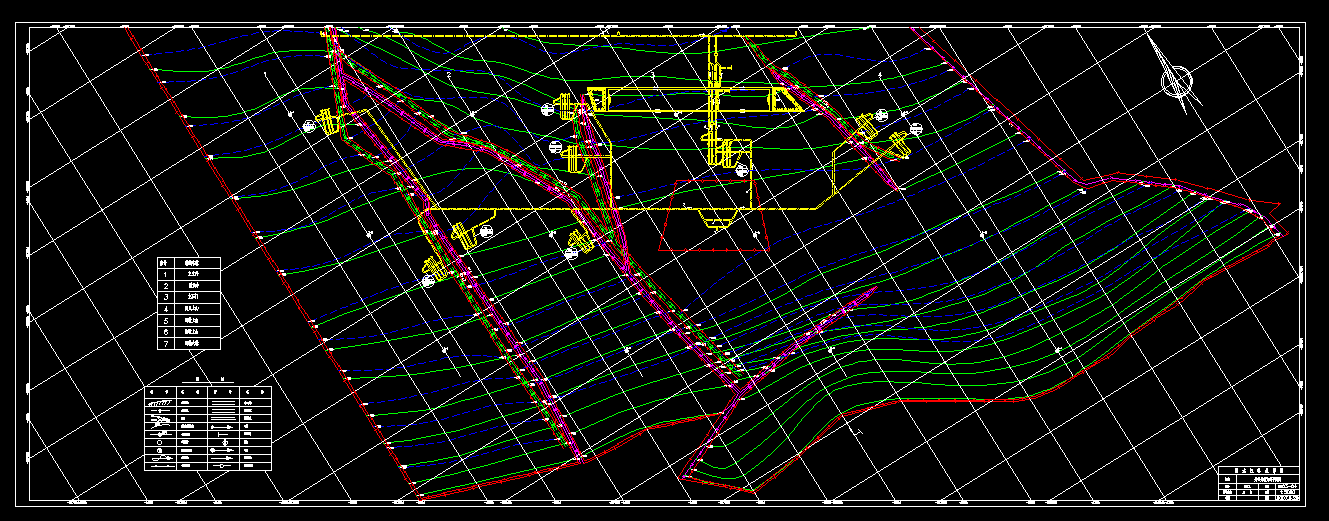Viewport: 1329px width, 521px height.
Task: Click row number 7 in the numbered table
Action: coord(189,344)
